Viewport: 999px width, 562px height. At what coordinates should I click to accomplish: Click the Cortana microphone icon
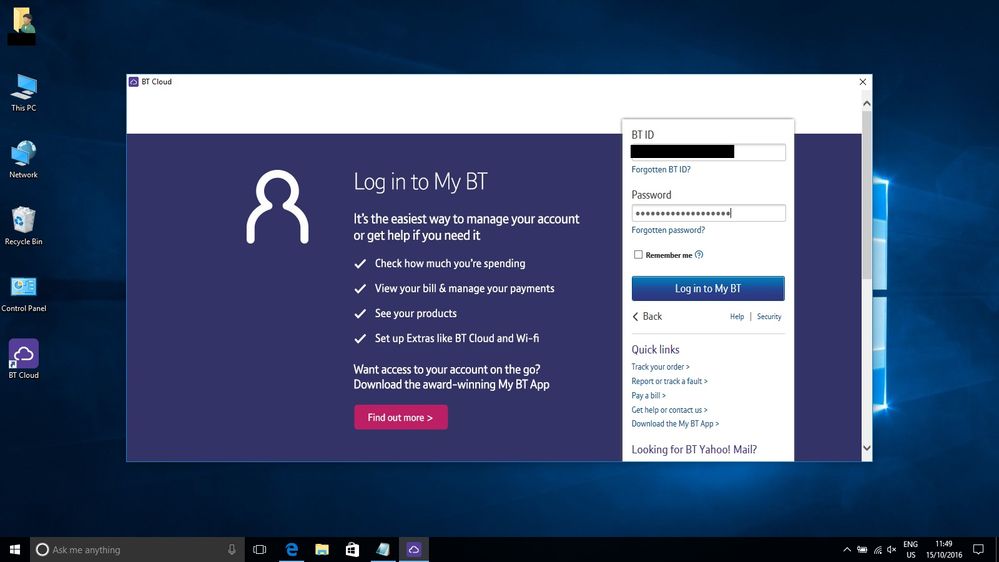point(232,549)
